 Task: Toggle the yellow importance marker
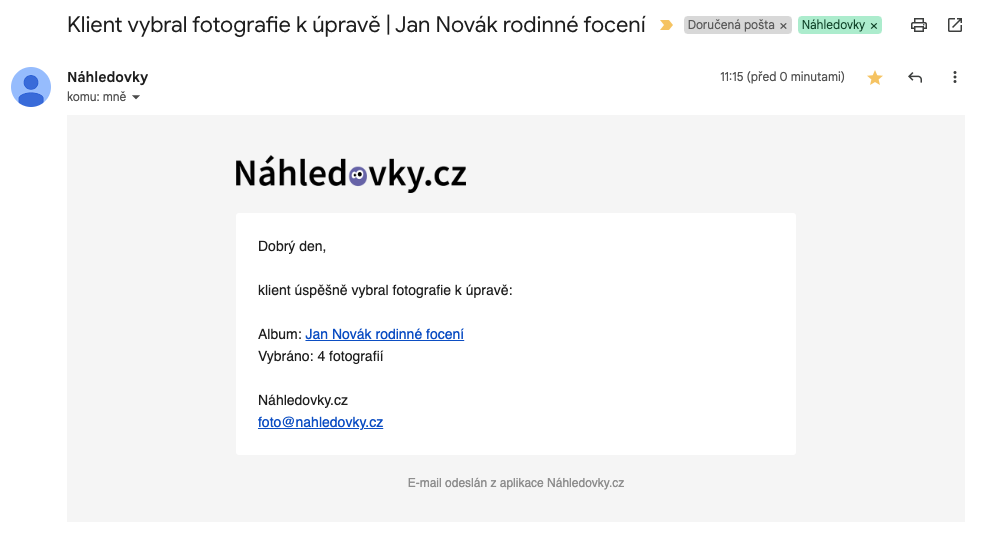pos(666,25)
